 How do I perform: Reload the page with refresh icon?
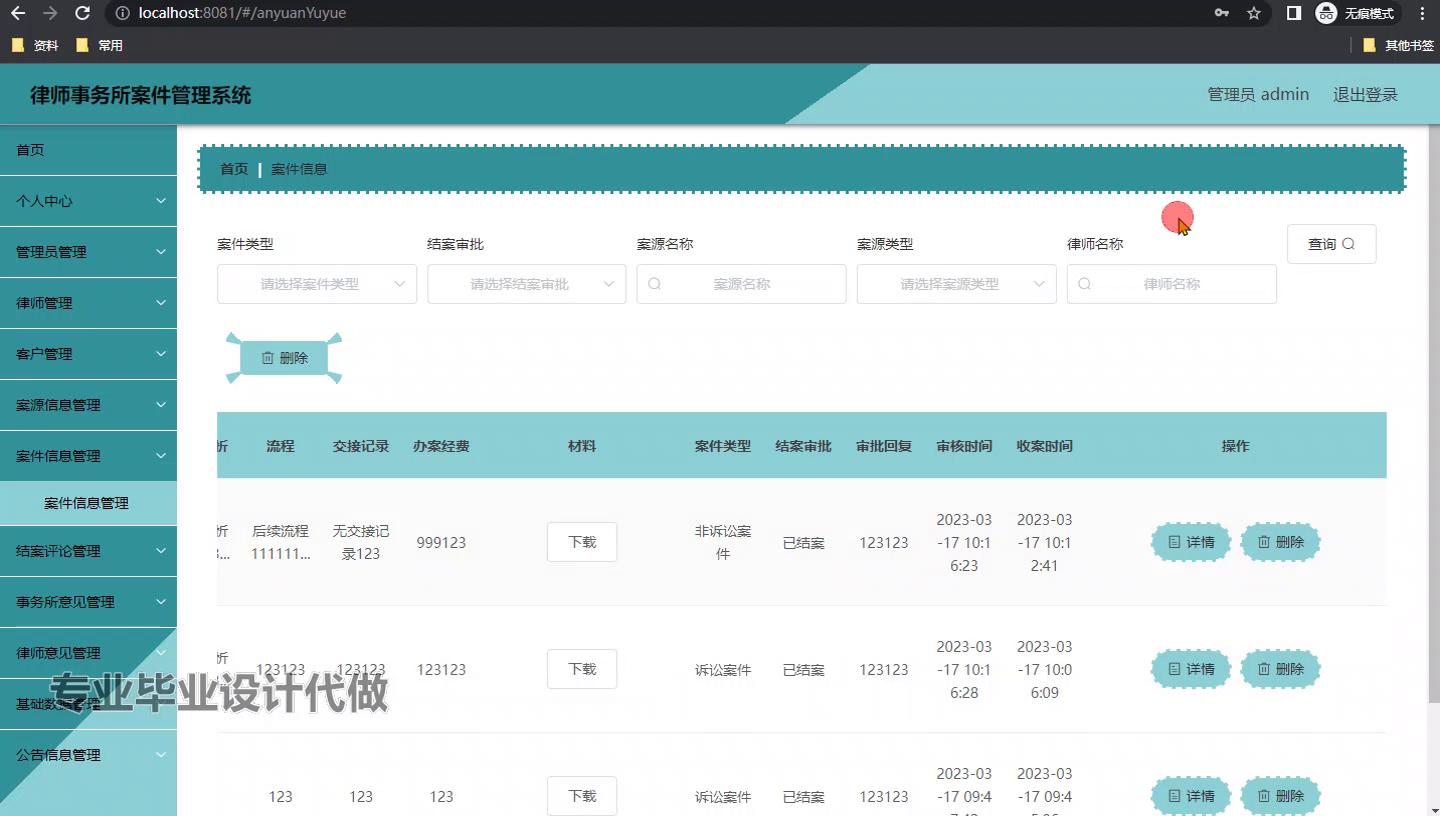click(83, 13)
